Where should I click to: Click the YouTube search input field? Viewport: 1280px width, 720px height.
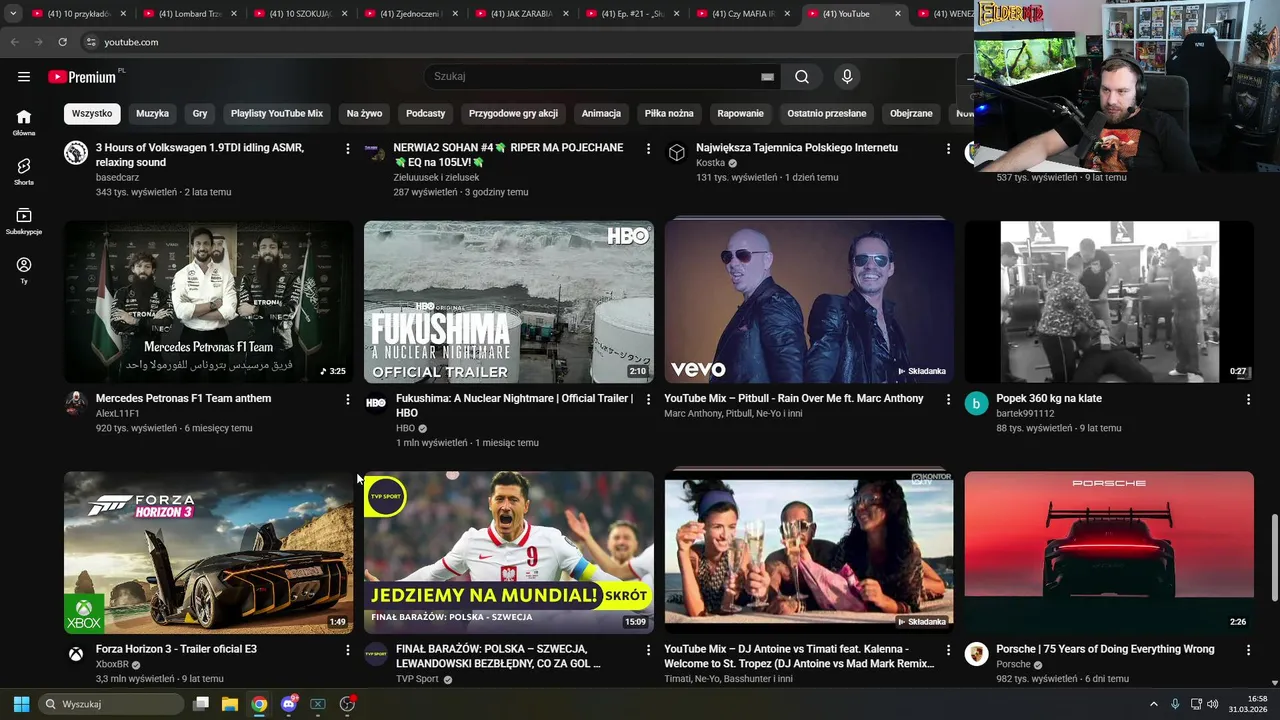click(x=595, y=77)
